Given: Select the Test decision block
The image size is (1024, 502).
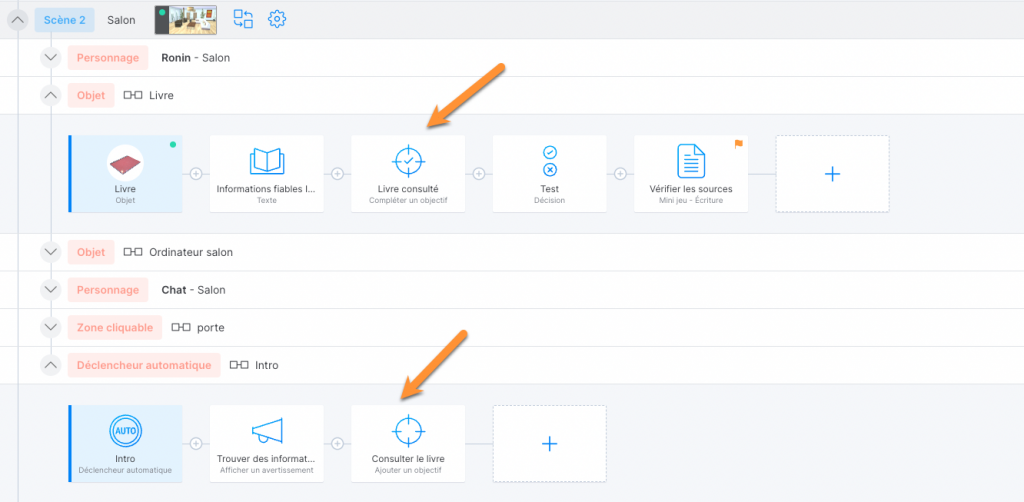Looking at the screenshot, I should click(x=550, y=174).
